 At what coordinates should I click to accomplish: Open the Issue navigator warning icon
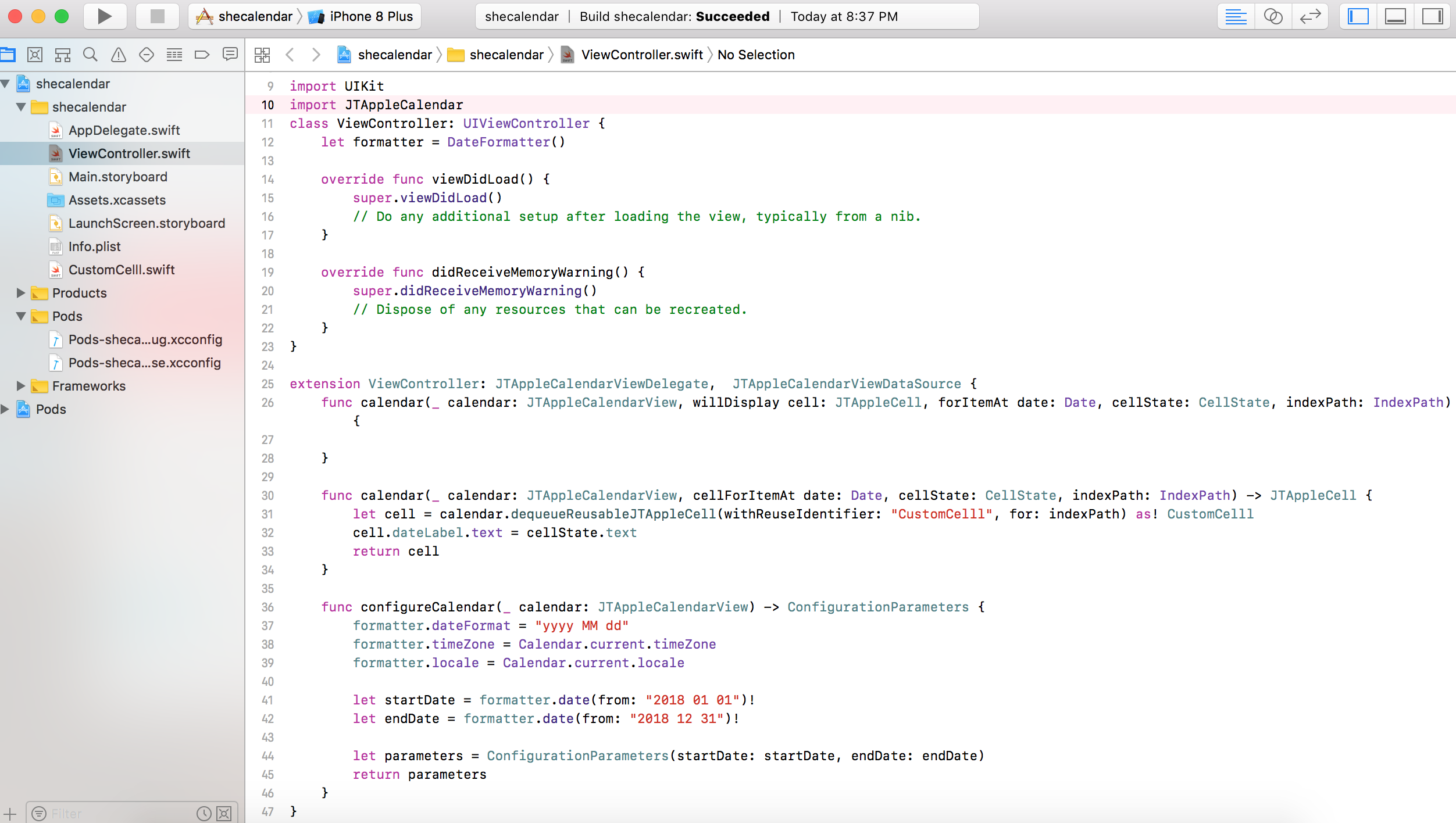tap(119, 55)
